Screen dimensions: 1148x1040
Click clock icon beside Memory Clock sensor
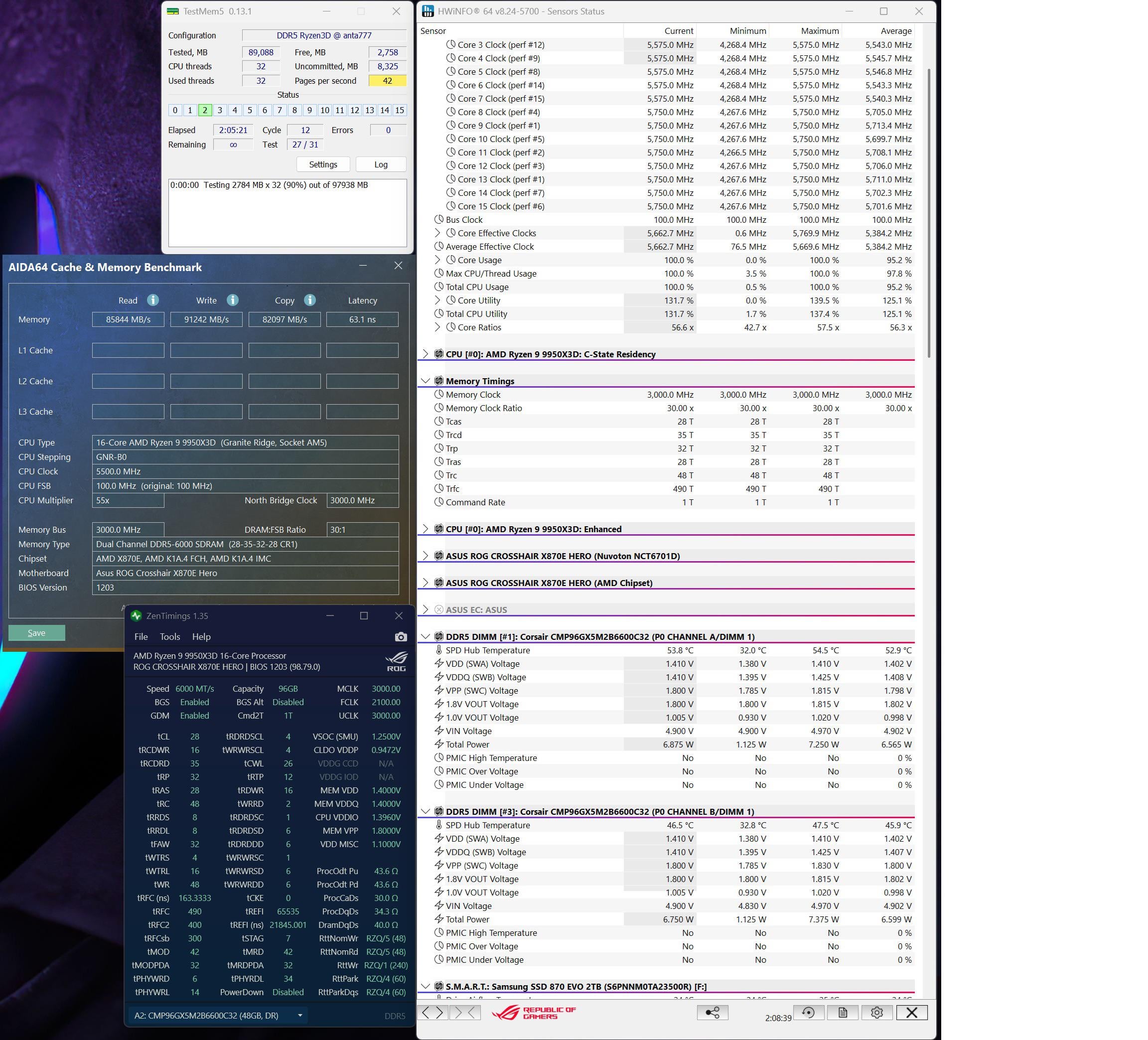click(x=438, y=394)
